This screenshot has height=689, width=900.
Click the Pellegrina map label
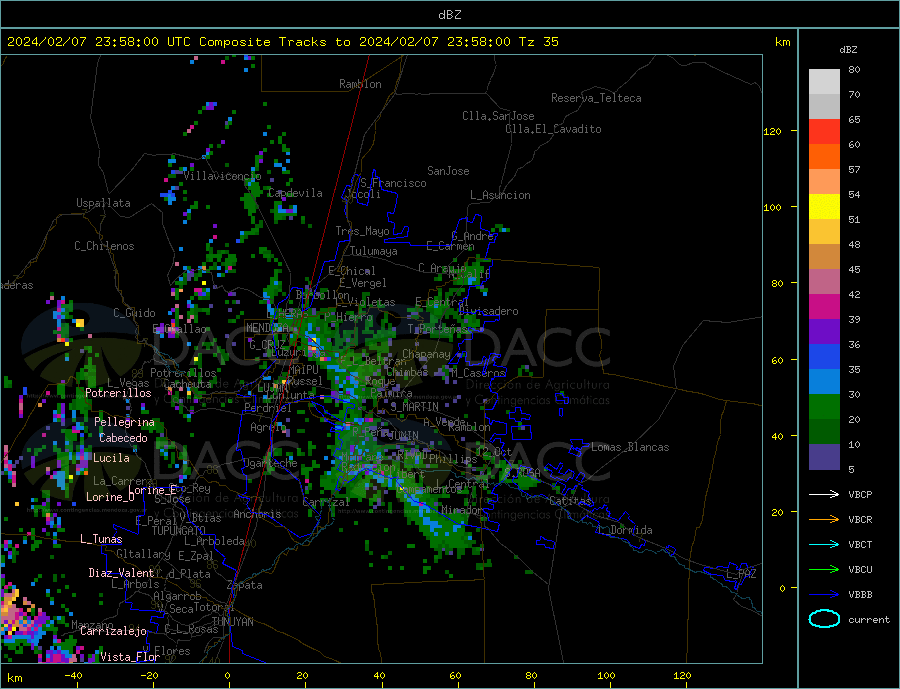tap(124, 422)
